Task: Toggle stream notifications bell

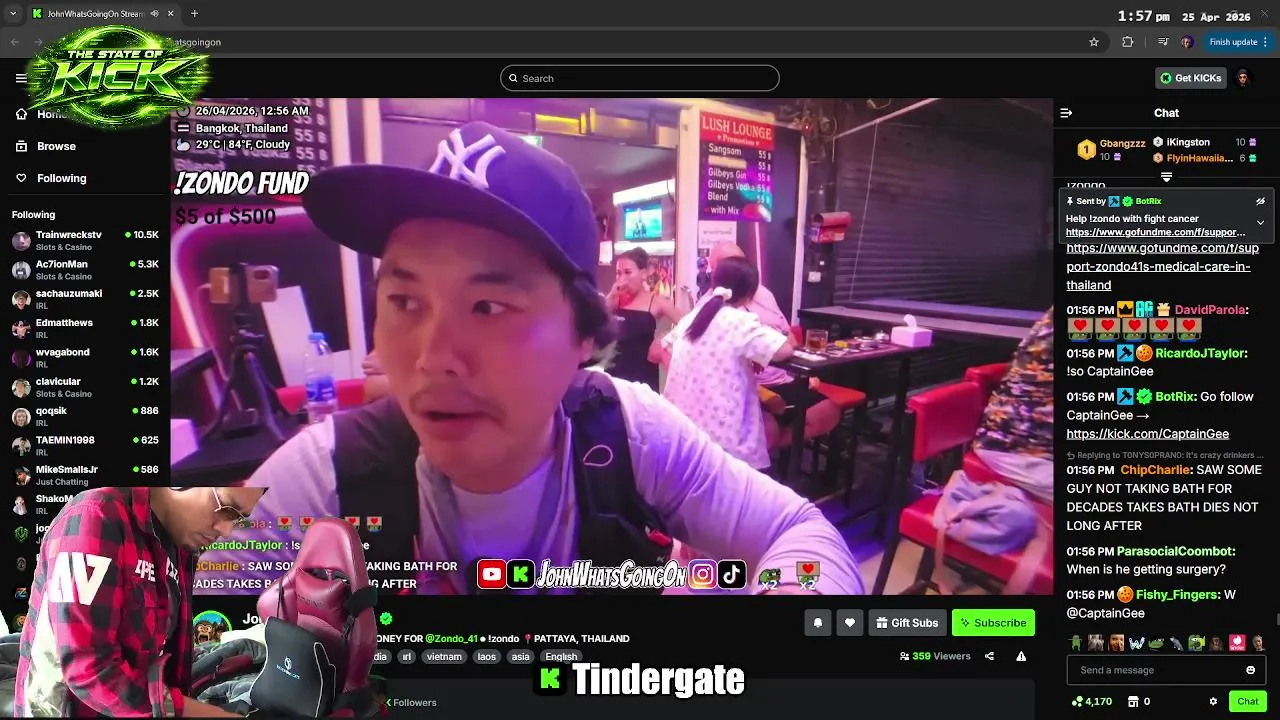Action: tap(817, 622)
